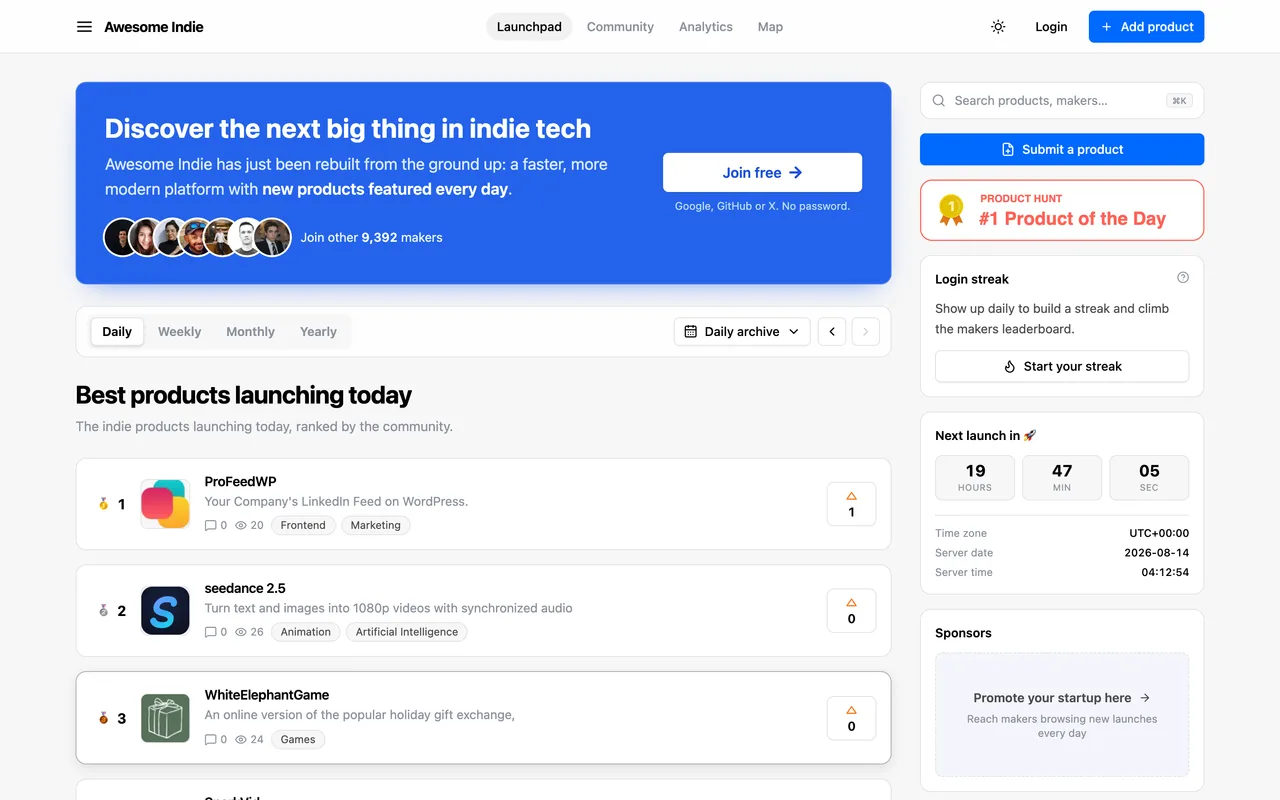
Task: Open the ProFeedWP product logo
Action: tap(165, 504)
